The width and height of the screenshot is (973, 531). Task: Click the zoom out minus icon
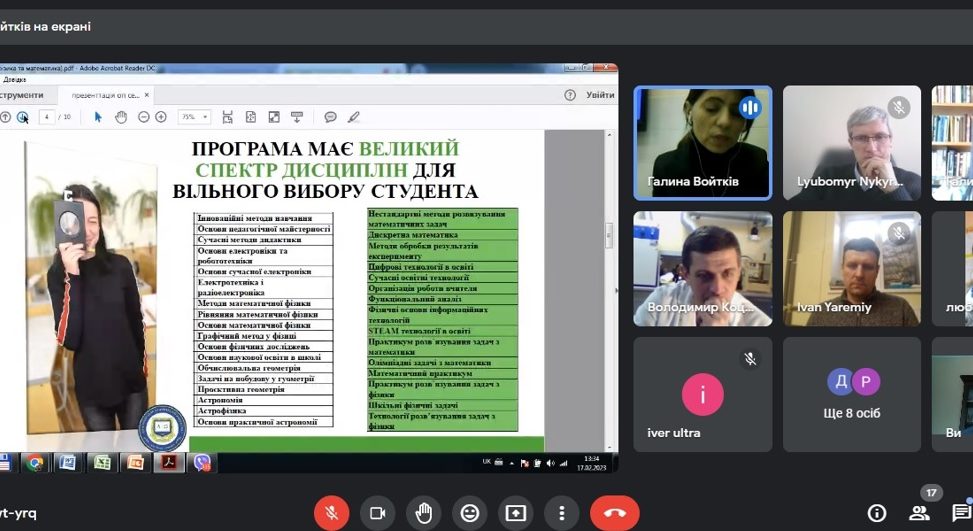[x=144, y=117]
